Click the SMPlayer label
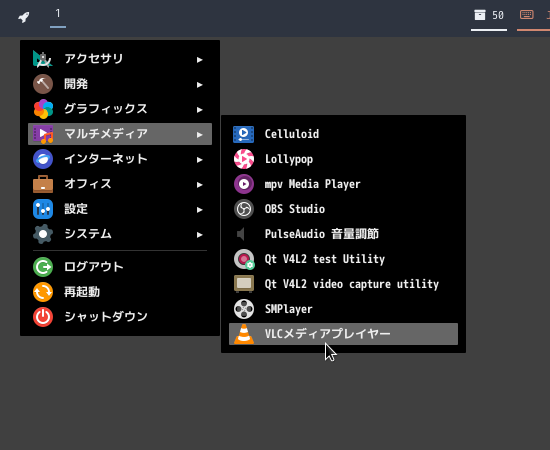The image size is (550, 450). tap(288, 309)
